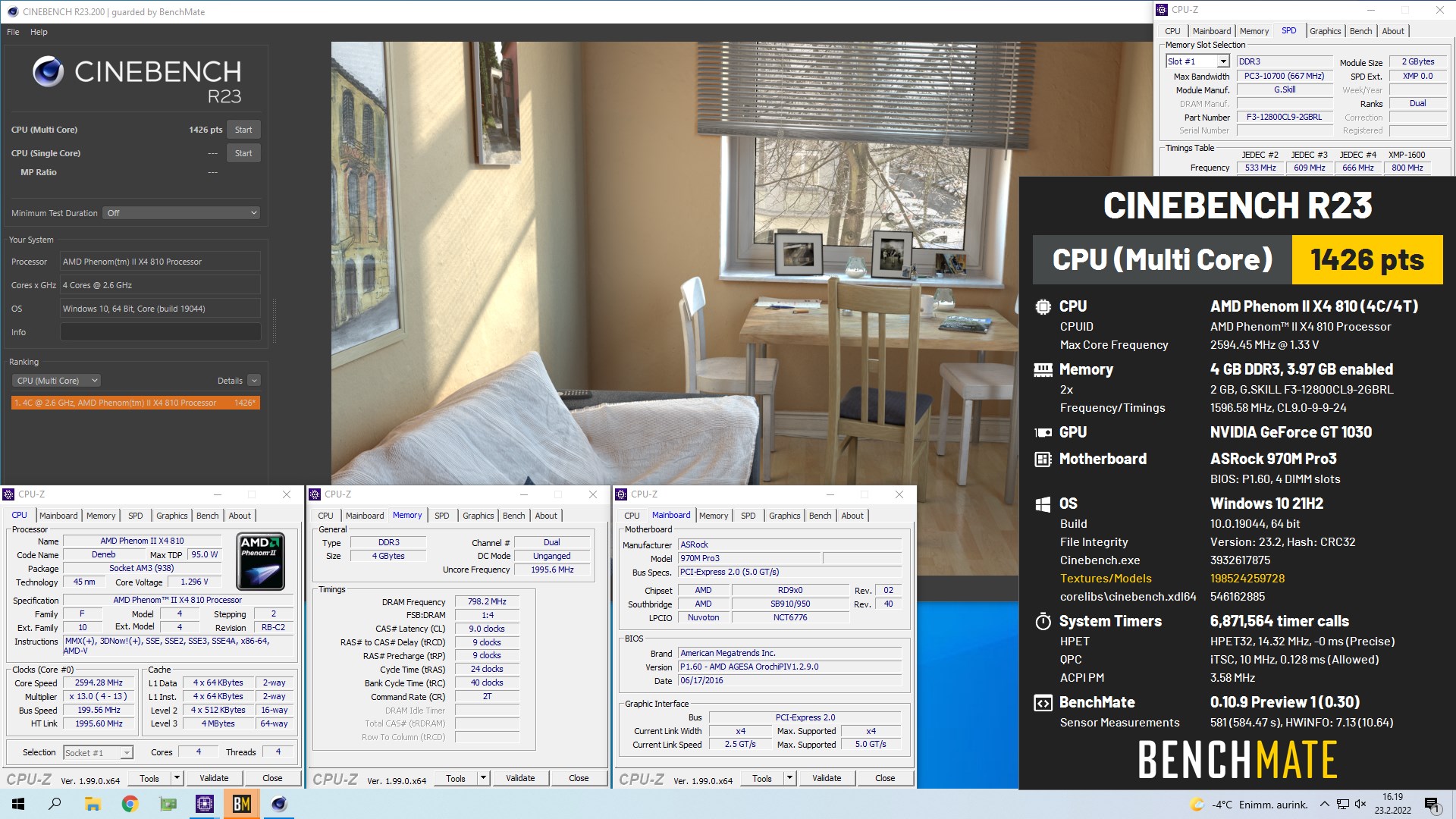Open Minimum Test Duration dropdown
Screen dimensions: 1456x819
click(x=182, y=213)
